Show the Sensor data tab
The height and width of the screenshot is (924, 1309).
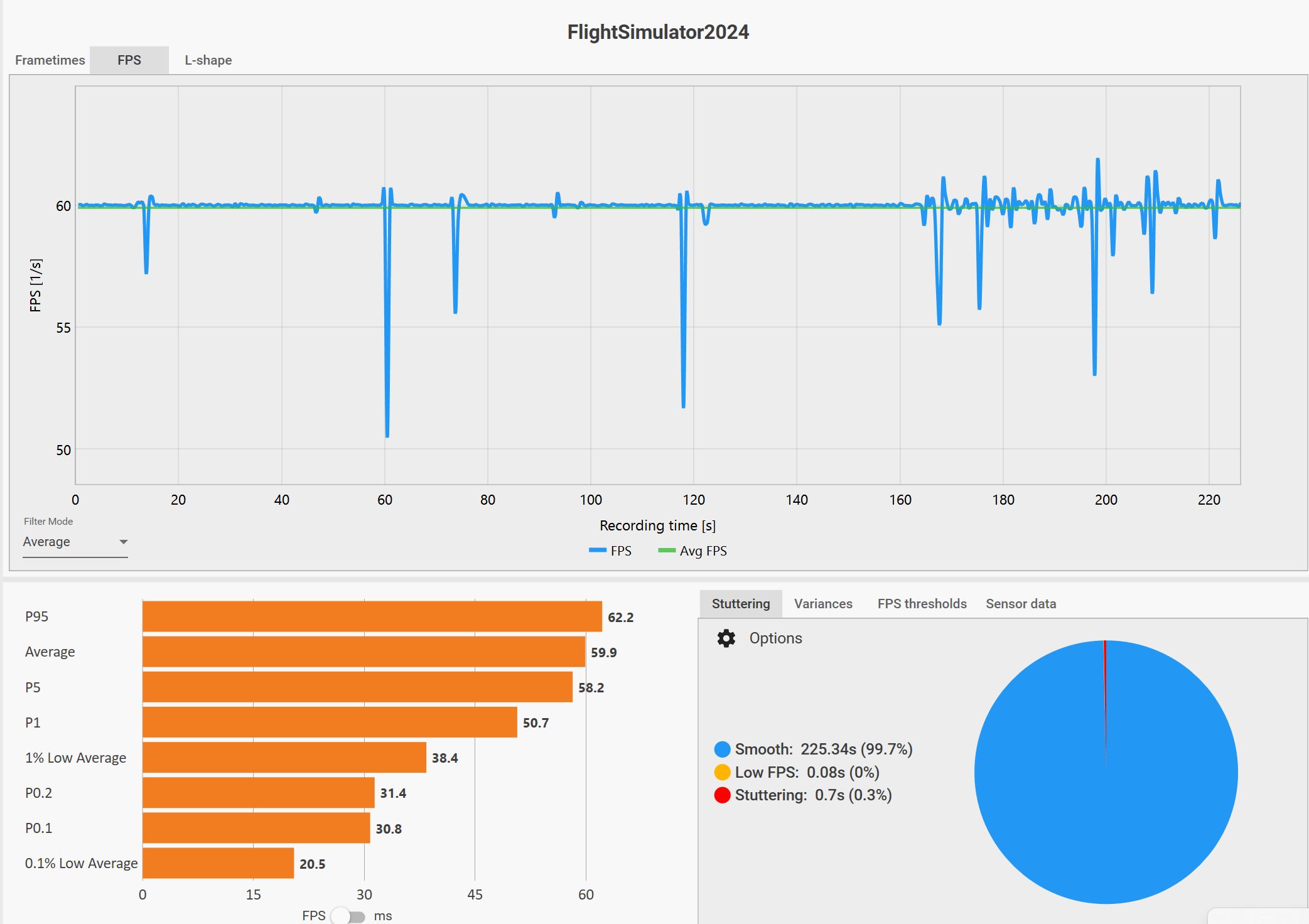pos(1021,604)
